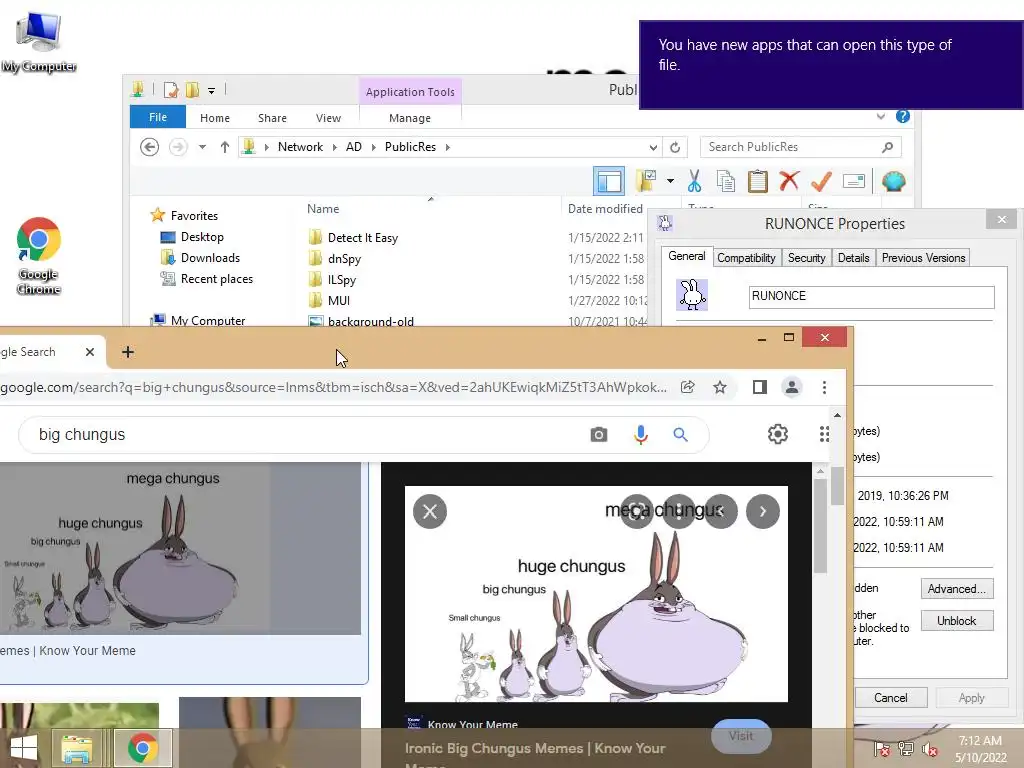Close the image preview with X

point(430,511)
